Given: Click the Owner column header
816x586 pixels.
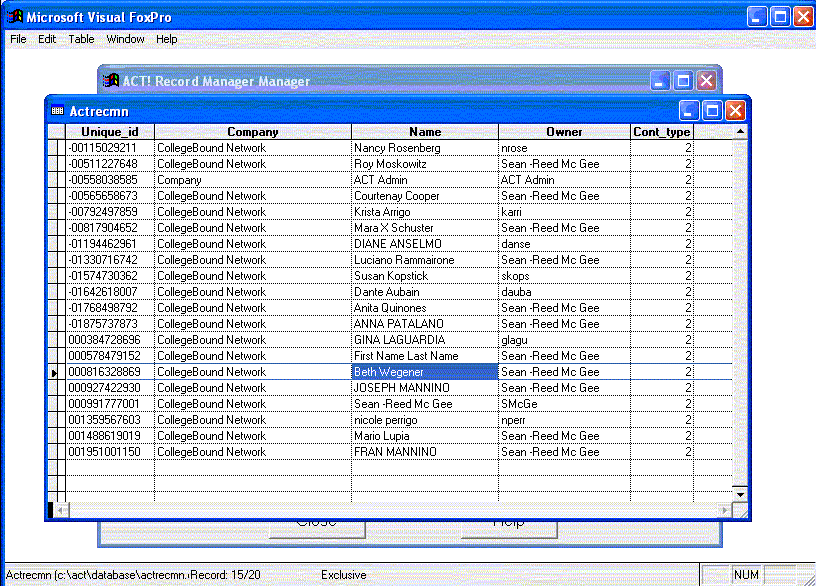Looking at the screenshot, I should point(564,132).
